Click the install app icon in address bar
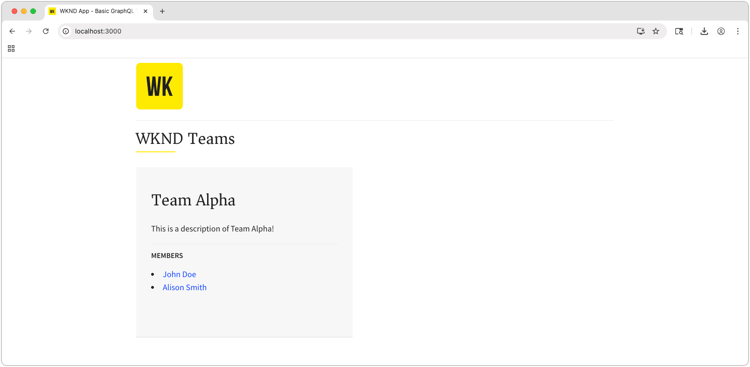The height and width of the screenshot is (367, 750). [640, 31]
